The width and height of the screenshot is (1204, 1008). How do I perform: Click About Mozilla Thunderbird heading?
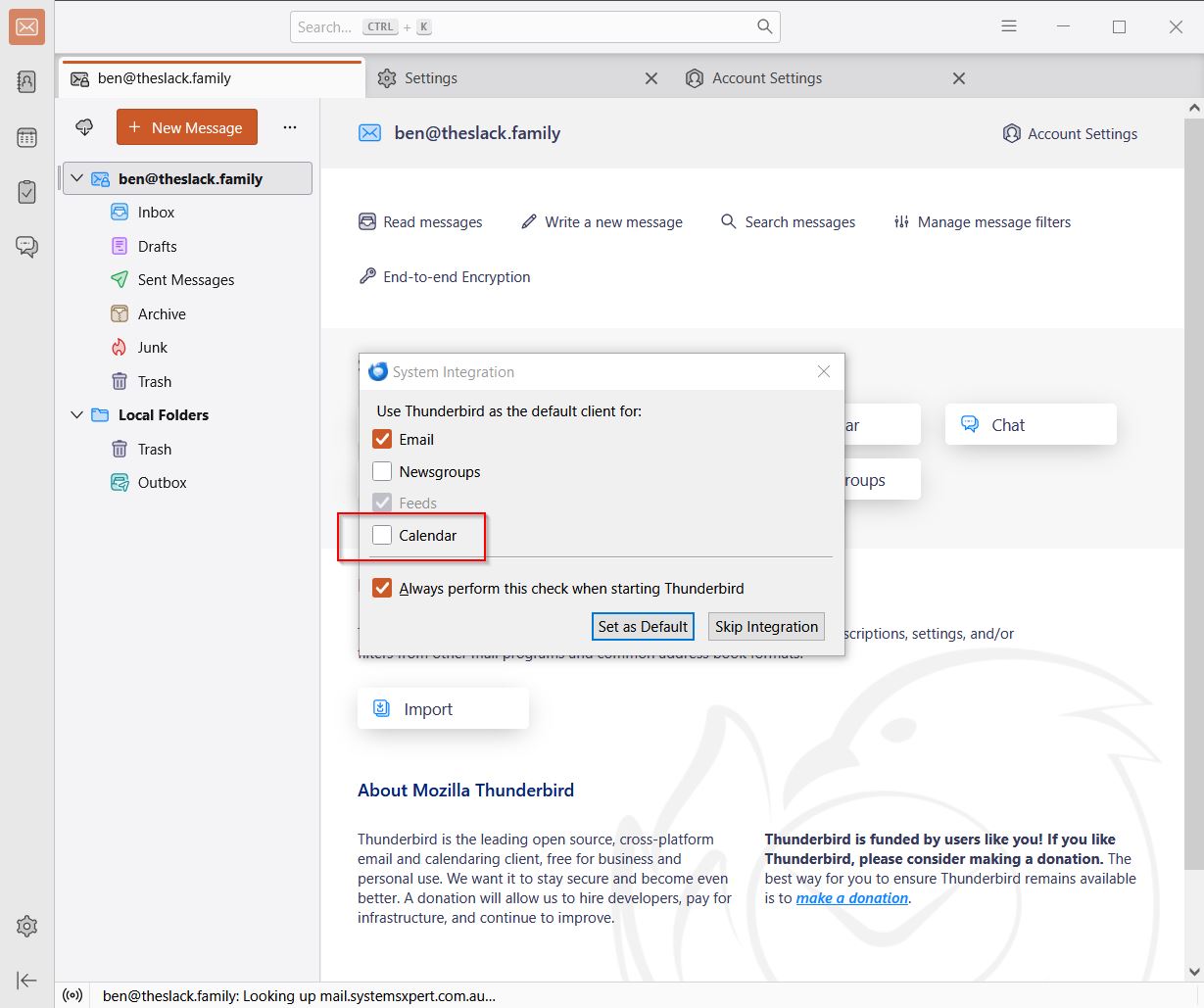click(465, 791)
